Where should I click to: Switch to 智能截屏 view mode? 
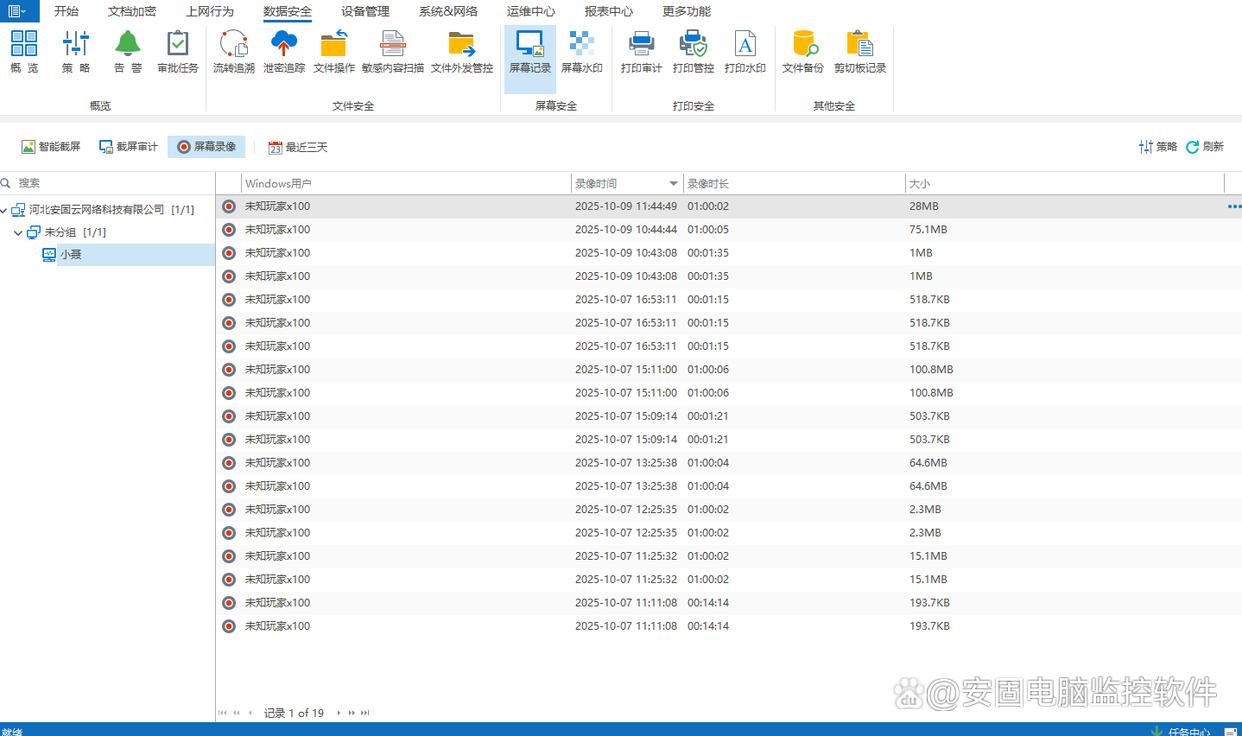[x=51, y=147]
